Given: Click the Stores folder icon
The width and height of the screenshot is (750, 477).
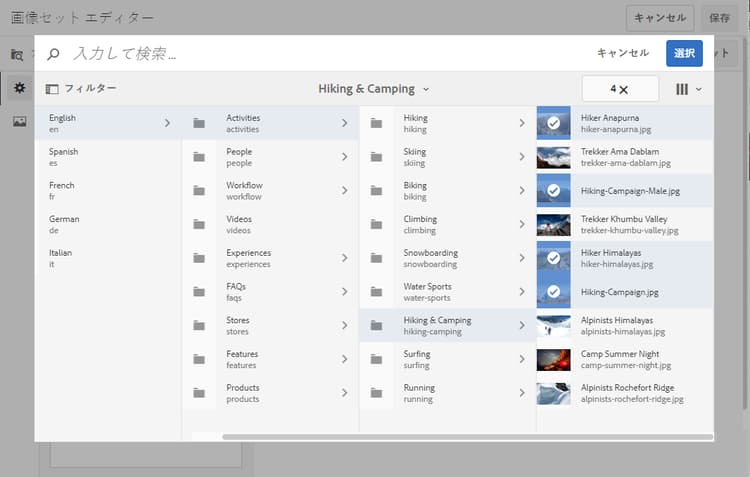Looking at the screenshot, I should 199,326.
